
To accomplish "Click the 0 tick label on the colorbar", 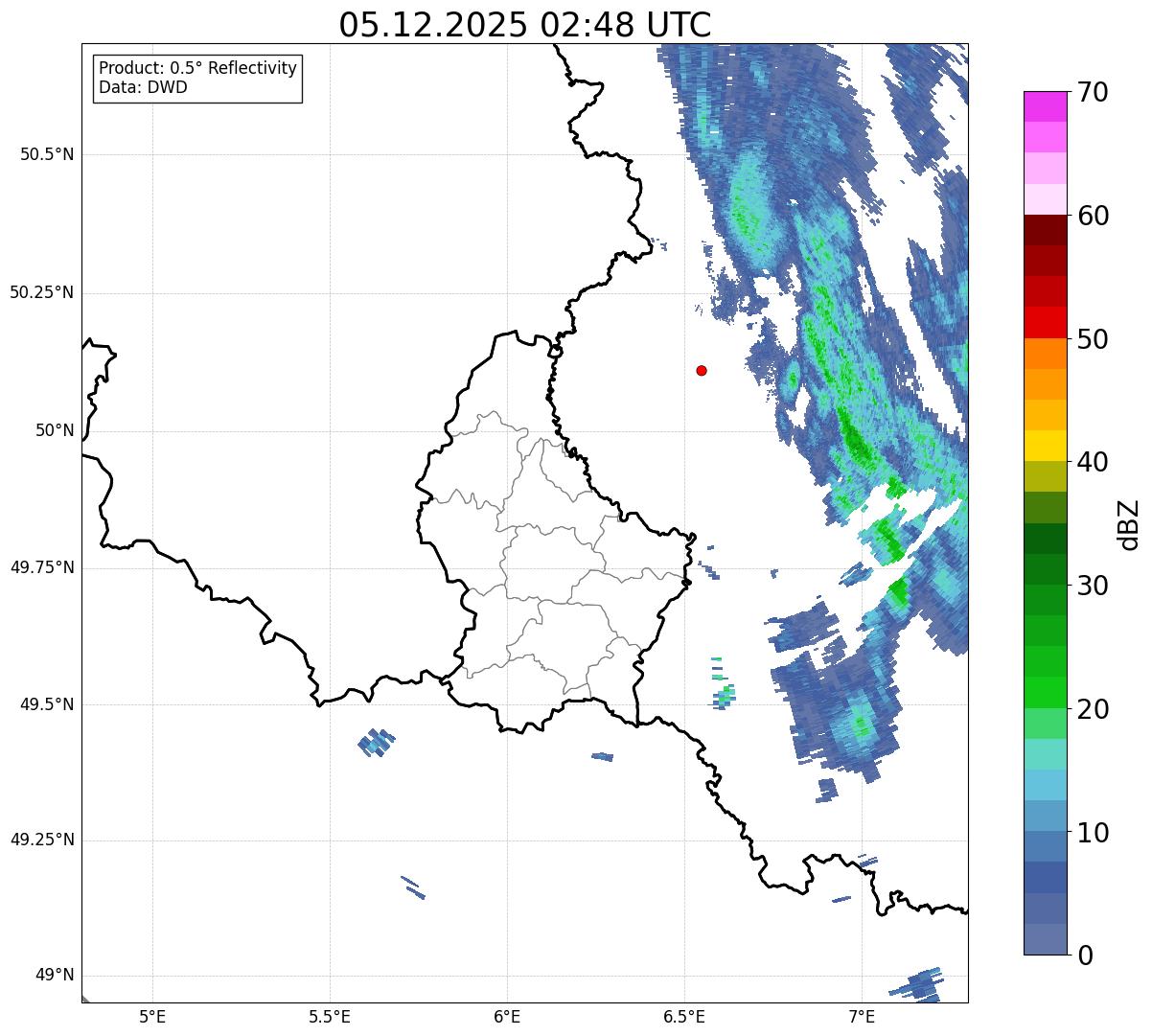I will click(x=1085, y=955).
